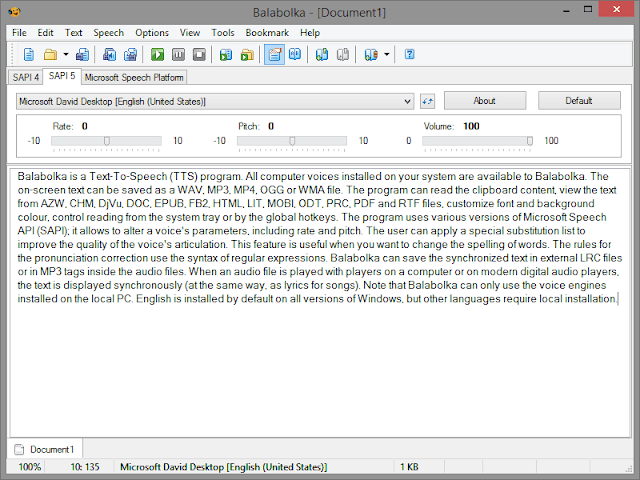This screenshot has height=480, width=640.
Task: Open the Text menu
Action: tap(73, 33)
